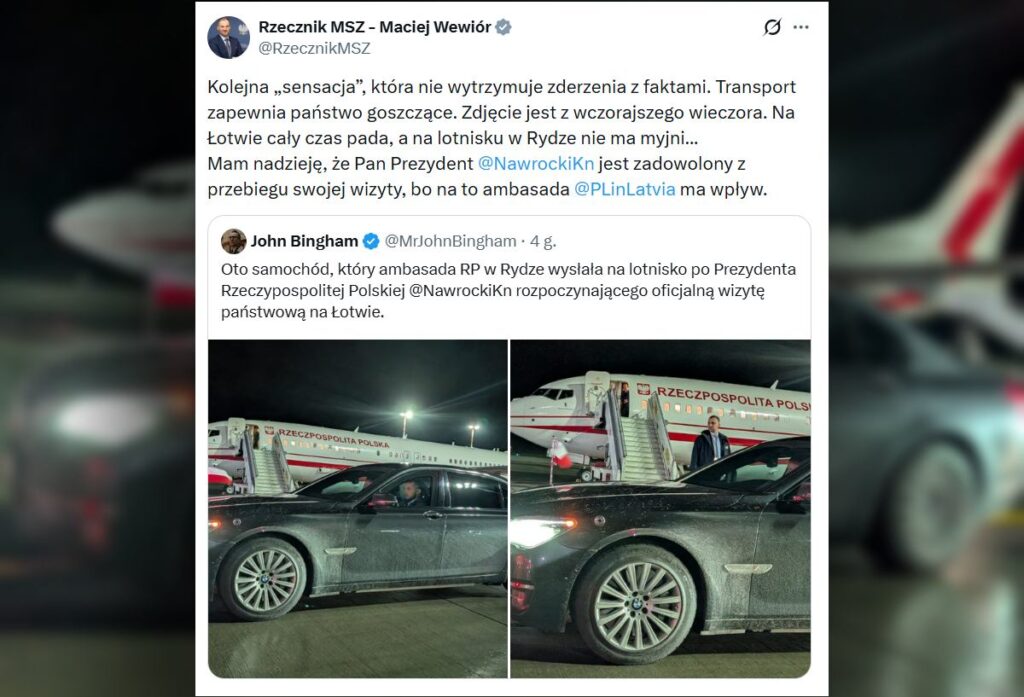
Task: Open the quoted tweet text by John Bingham
Action: (508, 290)
